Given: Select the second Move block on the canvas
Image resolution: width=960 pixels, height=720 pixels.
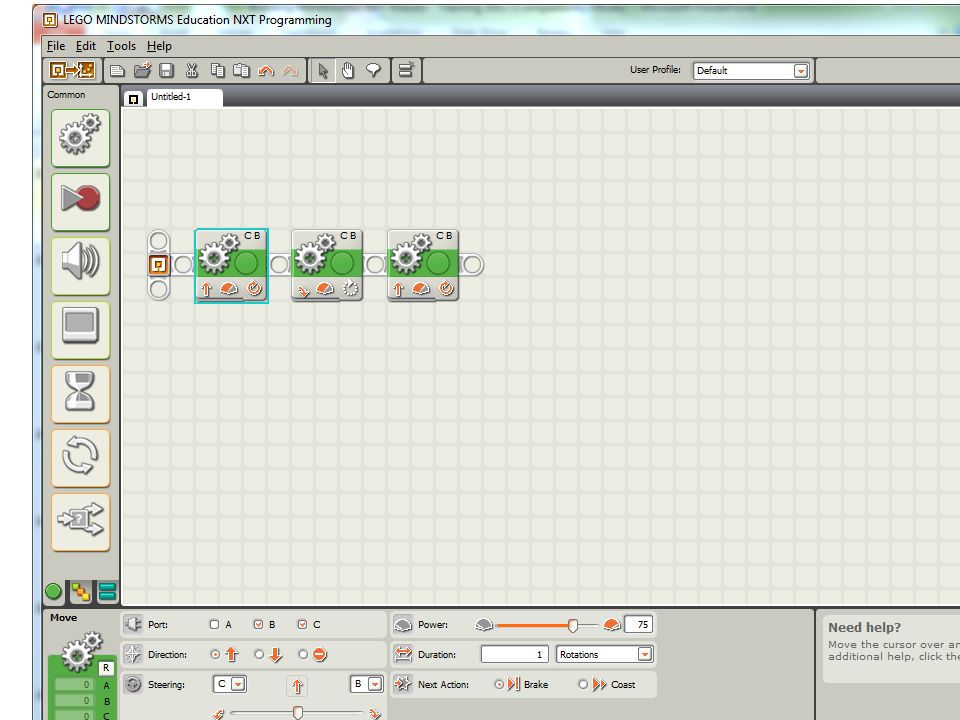Looking at the screenshot, I should 328,265.
